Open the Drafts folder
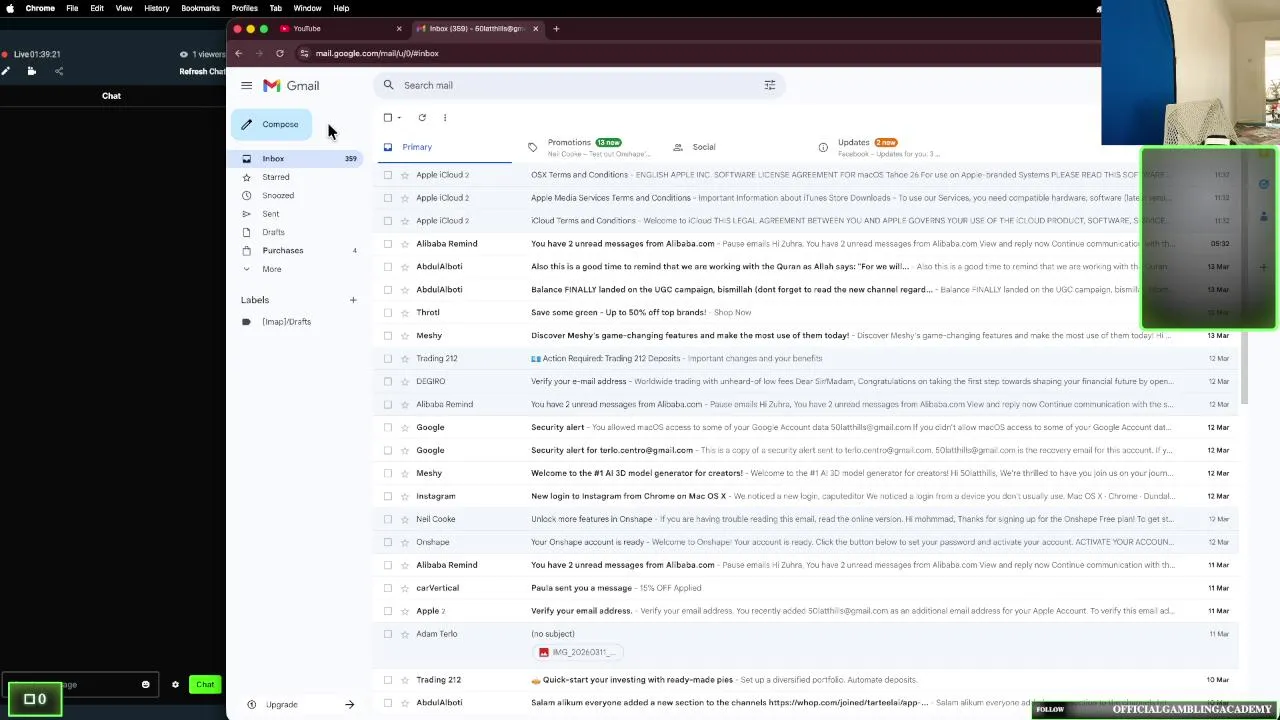 click(297, 232)
